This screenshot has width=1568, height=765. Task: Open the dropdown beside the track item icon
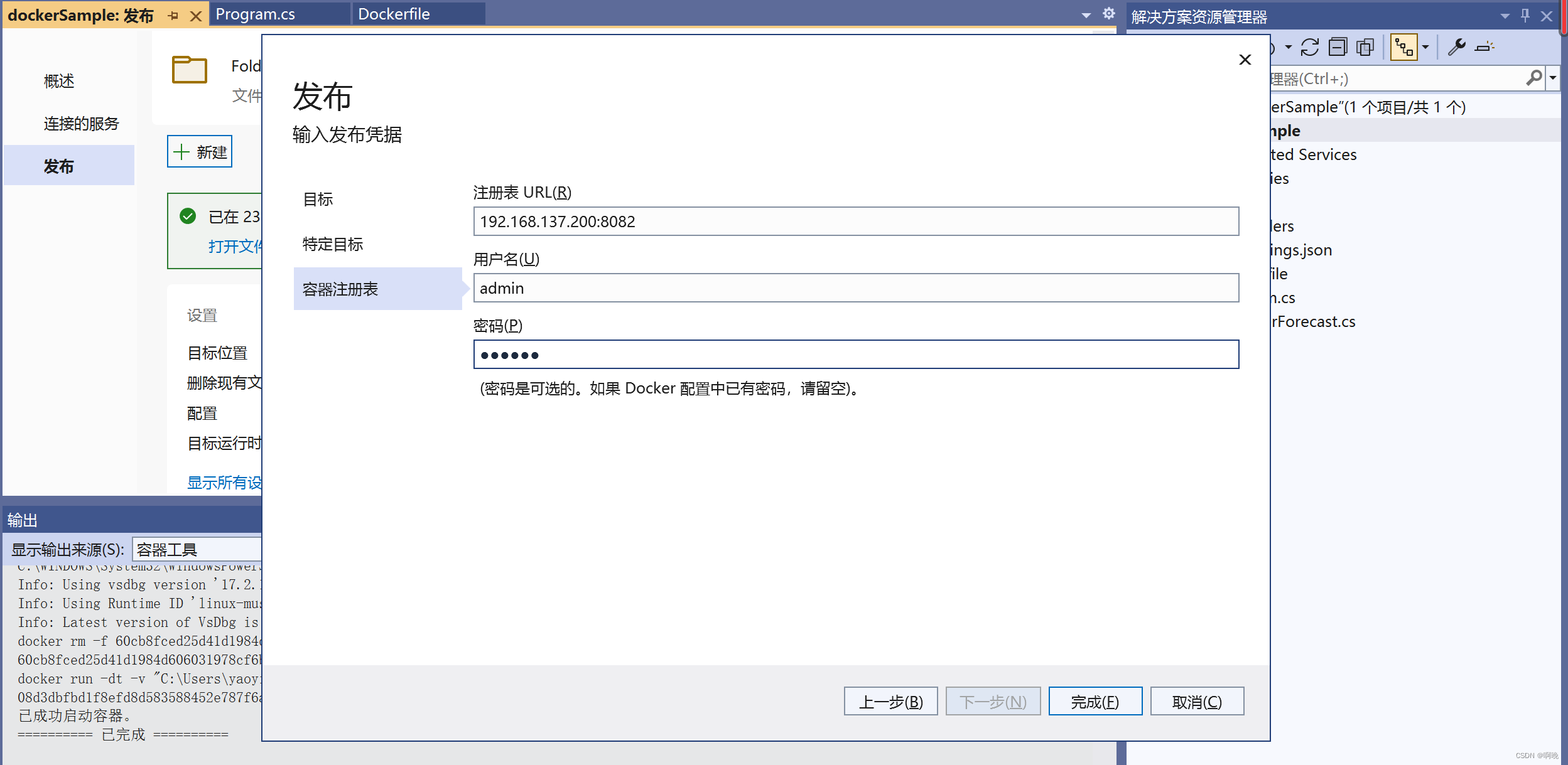tap(1425, 47)
